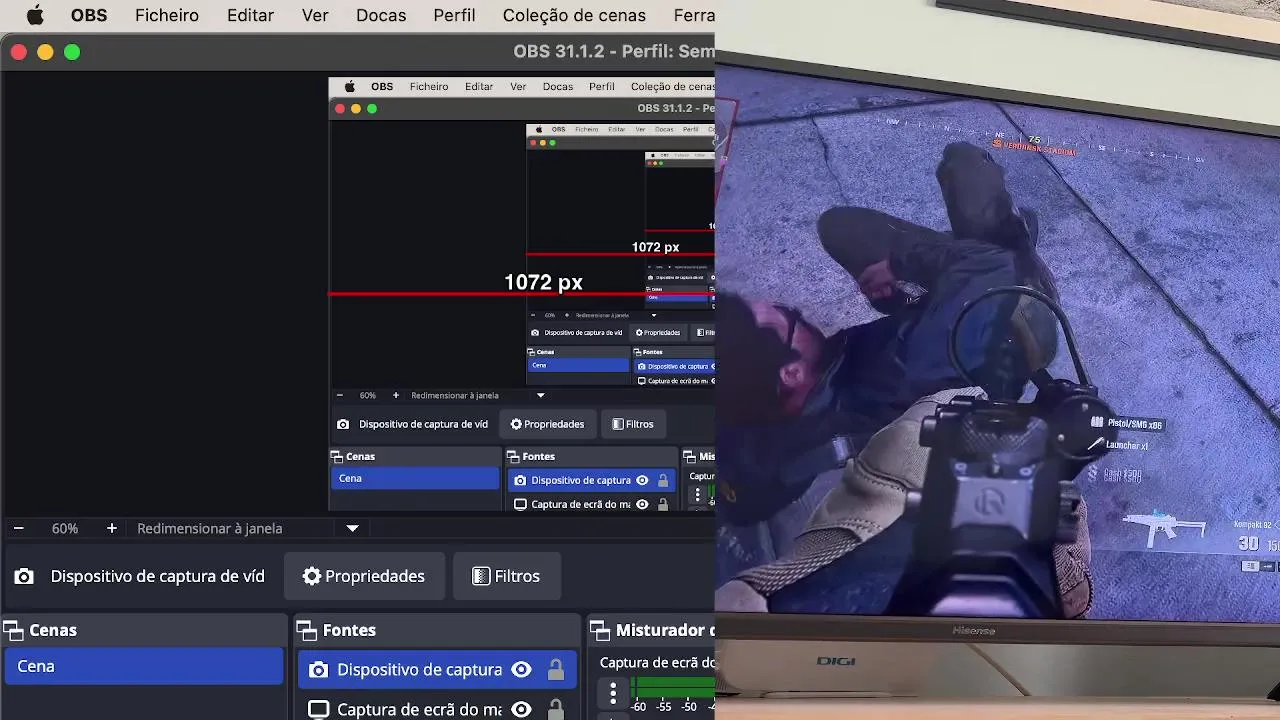The image size is (1280, 720).
Task: Click the minus zoom icon in largest mirrored copy
Action: pyautogui.click(x=339, y=395)
